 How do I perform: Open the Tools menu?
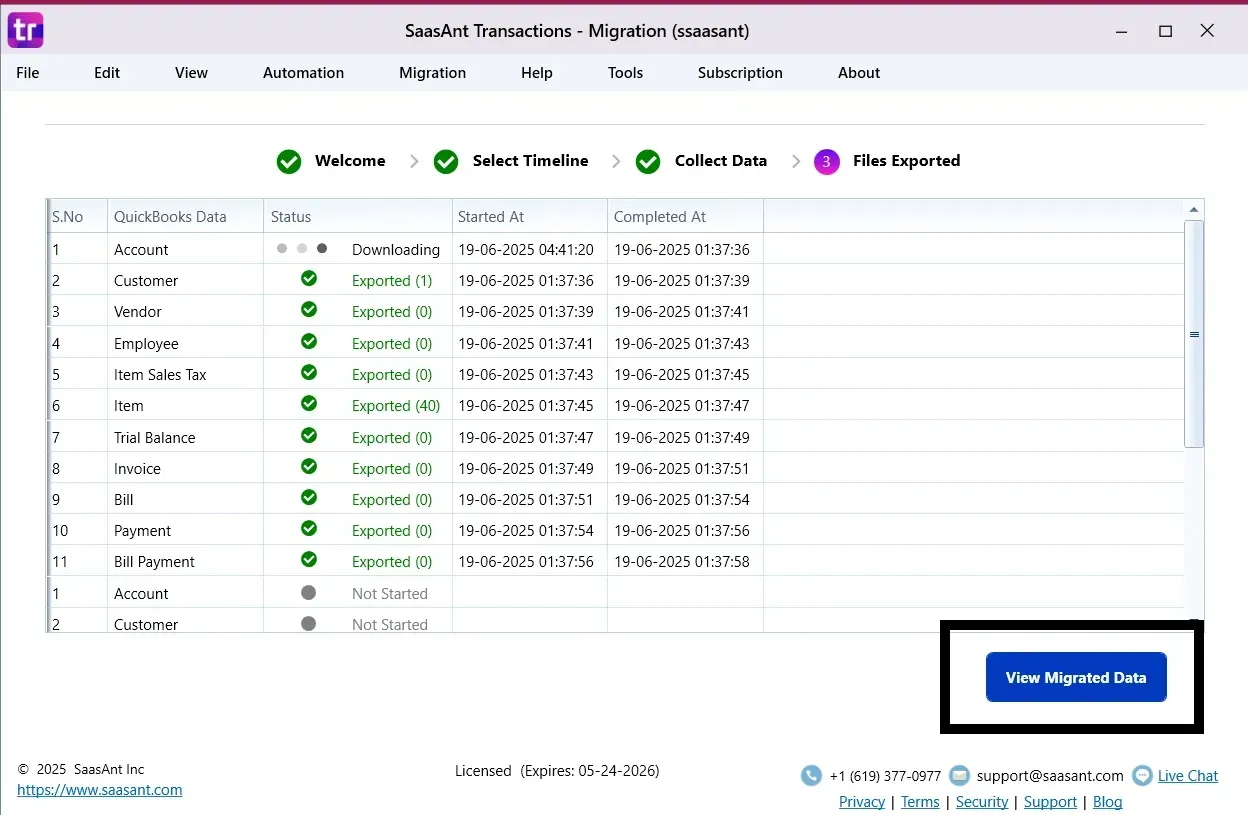(x=625, y=73)
